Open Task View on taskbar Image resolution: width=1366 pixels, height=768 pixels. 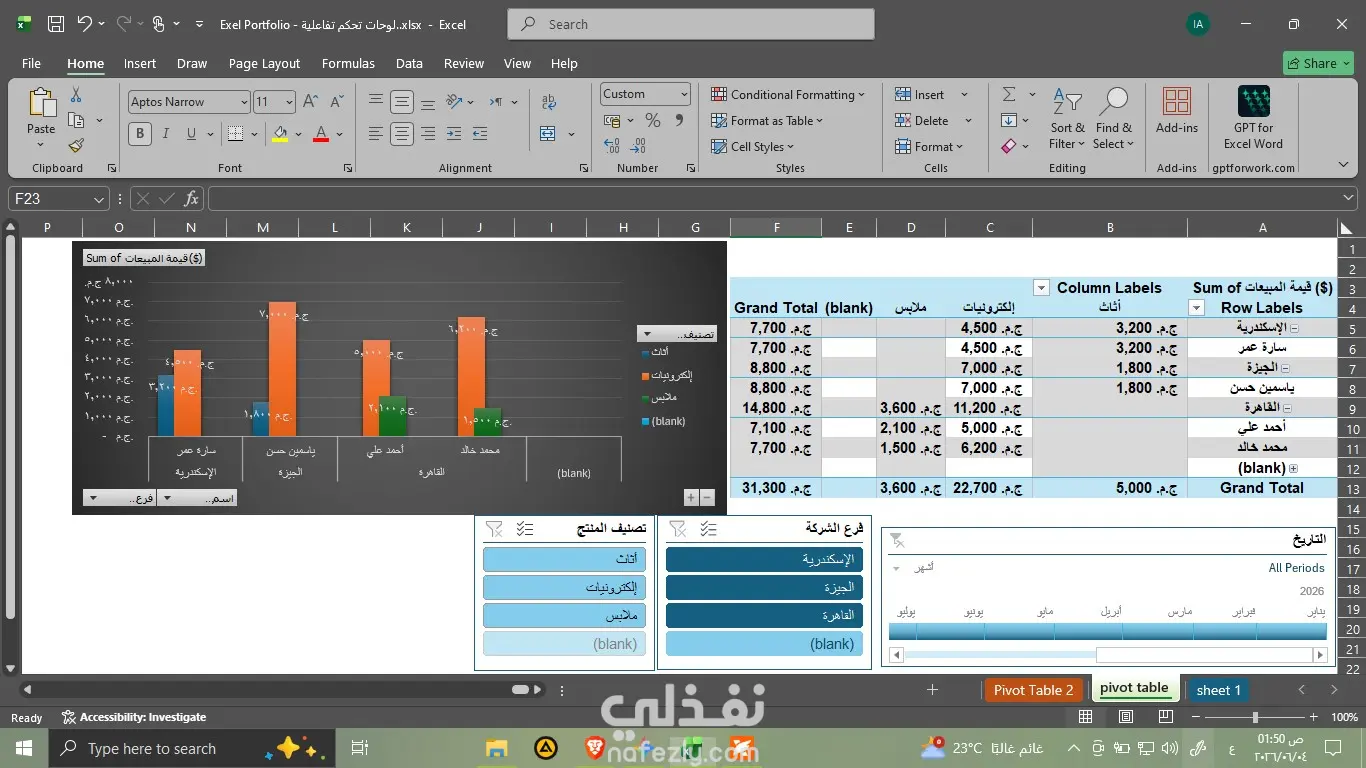point(360,748)
